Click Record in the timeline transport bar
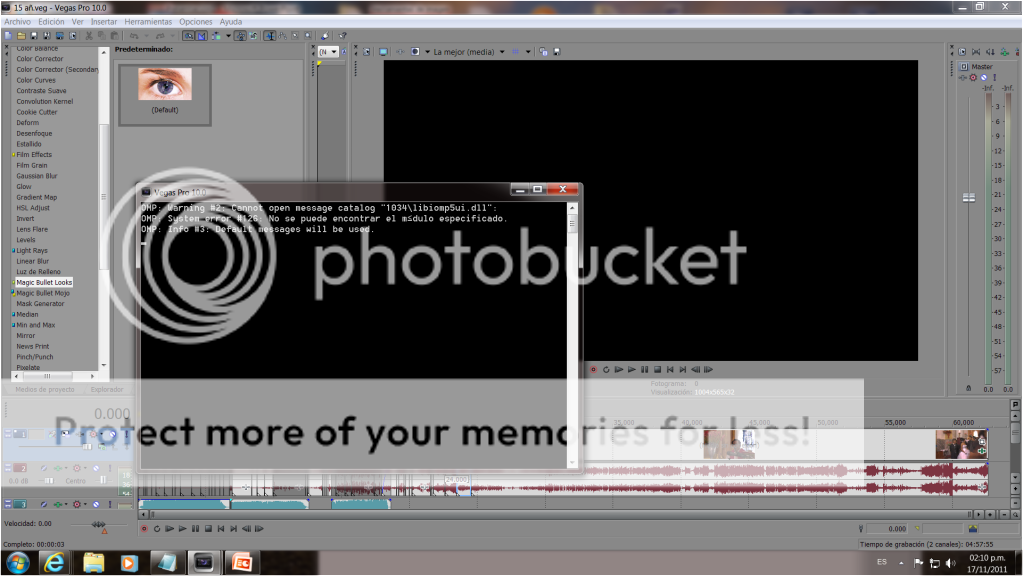1023x576 pixels. [x=144, y=529]
